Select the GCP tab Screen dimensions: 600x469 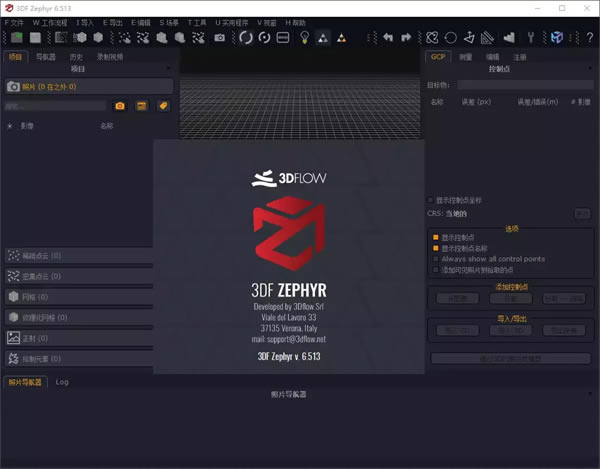point(438,57)
